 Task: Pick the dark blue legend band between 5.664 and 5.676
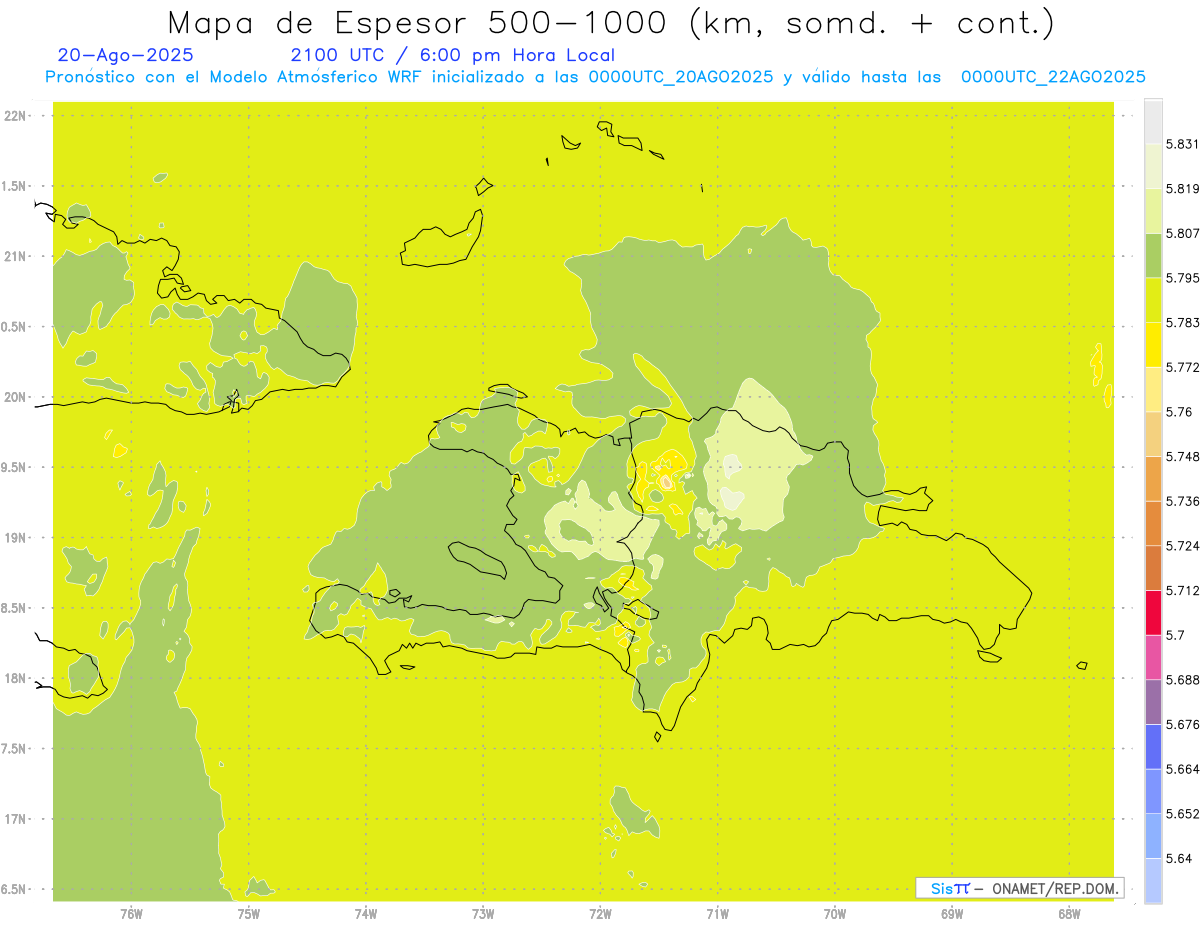pyautogui.click(x=1153, y=746)
